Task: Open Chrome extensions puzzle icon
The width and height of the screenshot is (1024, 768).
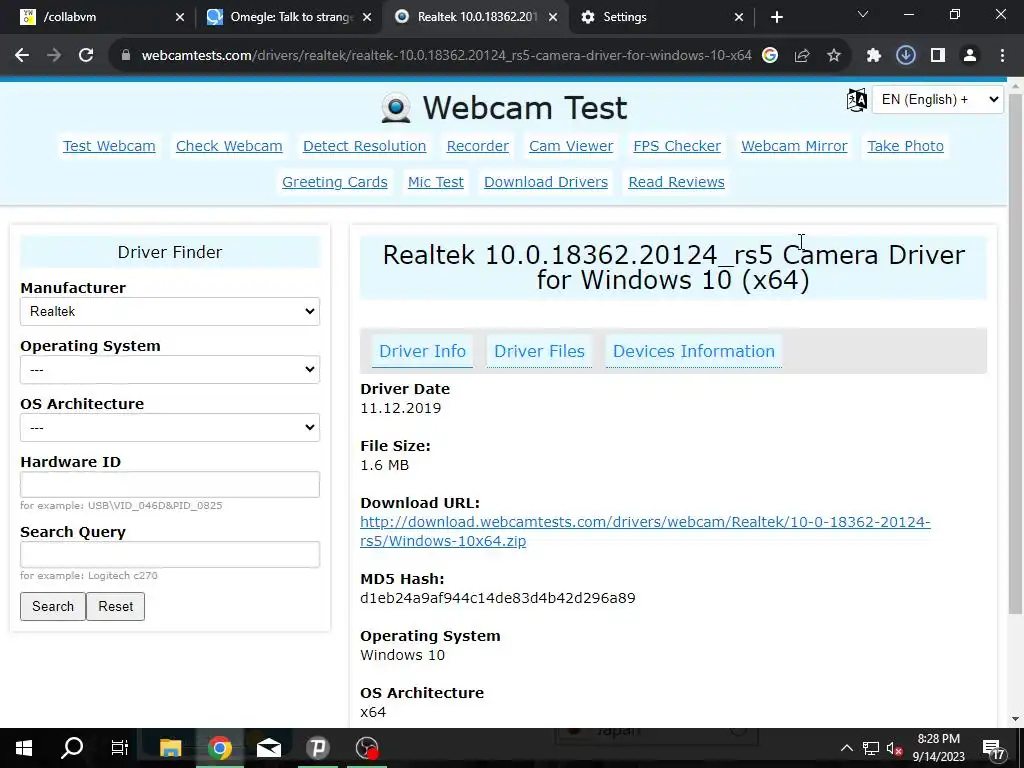Action: (874, 56)
